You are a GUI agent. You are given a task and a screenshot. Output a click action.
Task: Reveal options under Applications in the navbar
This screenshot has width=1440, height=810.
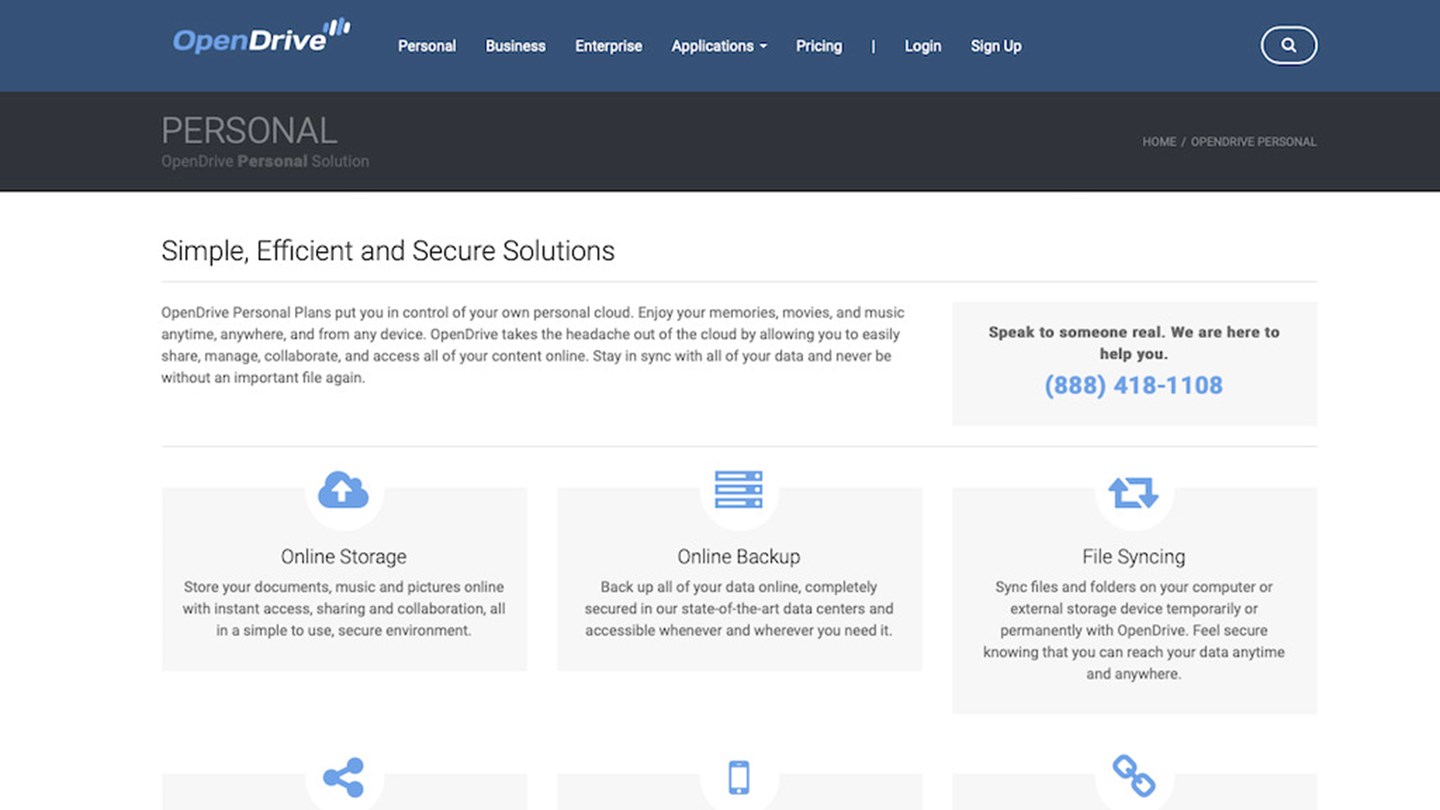pos(719,46)
